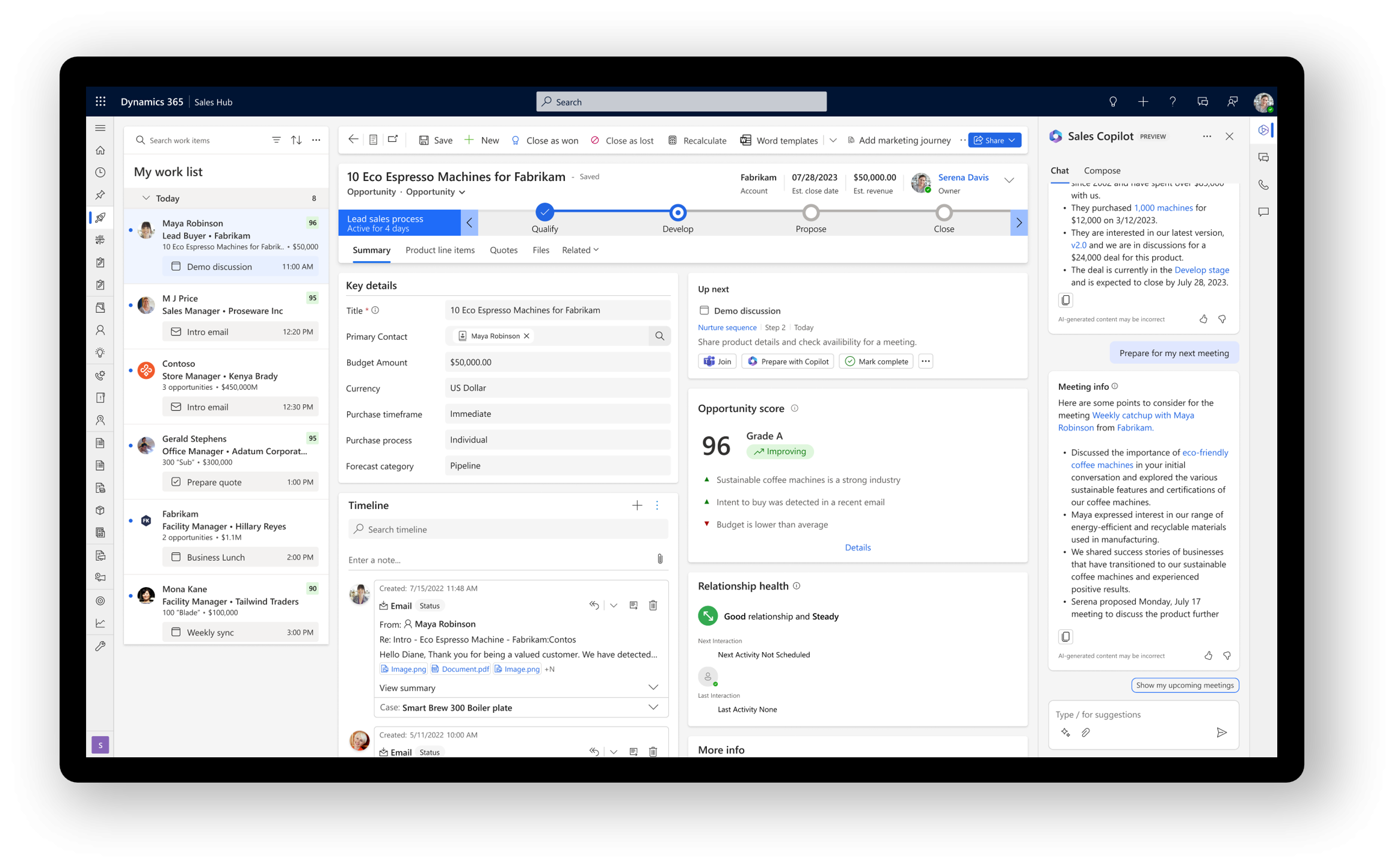Sort work list items
This screenshot has height=868, width=1397.
point(296,140)
